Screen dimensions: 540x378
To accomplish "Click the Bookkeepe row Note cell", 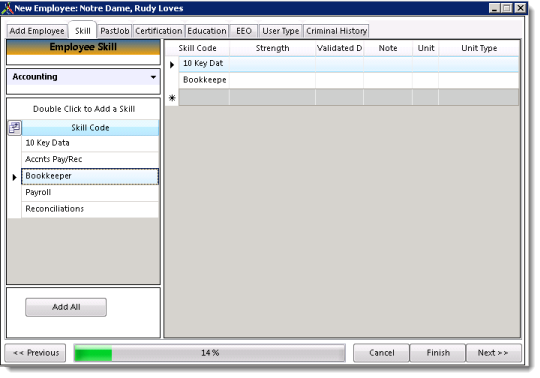I will pyautogui.click(x=388, y=80).
